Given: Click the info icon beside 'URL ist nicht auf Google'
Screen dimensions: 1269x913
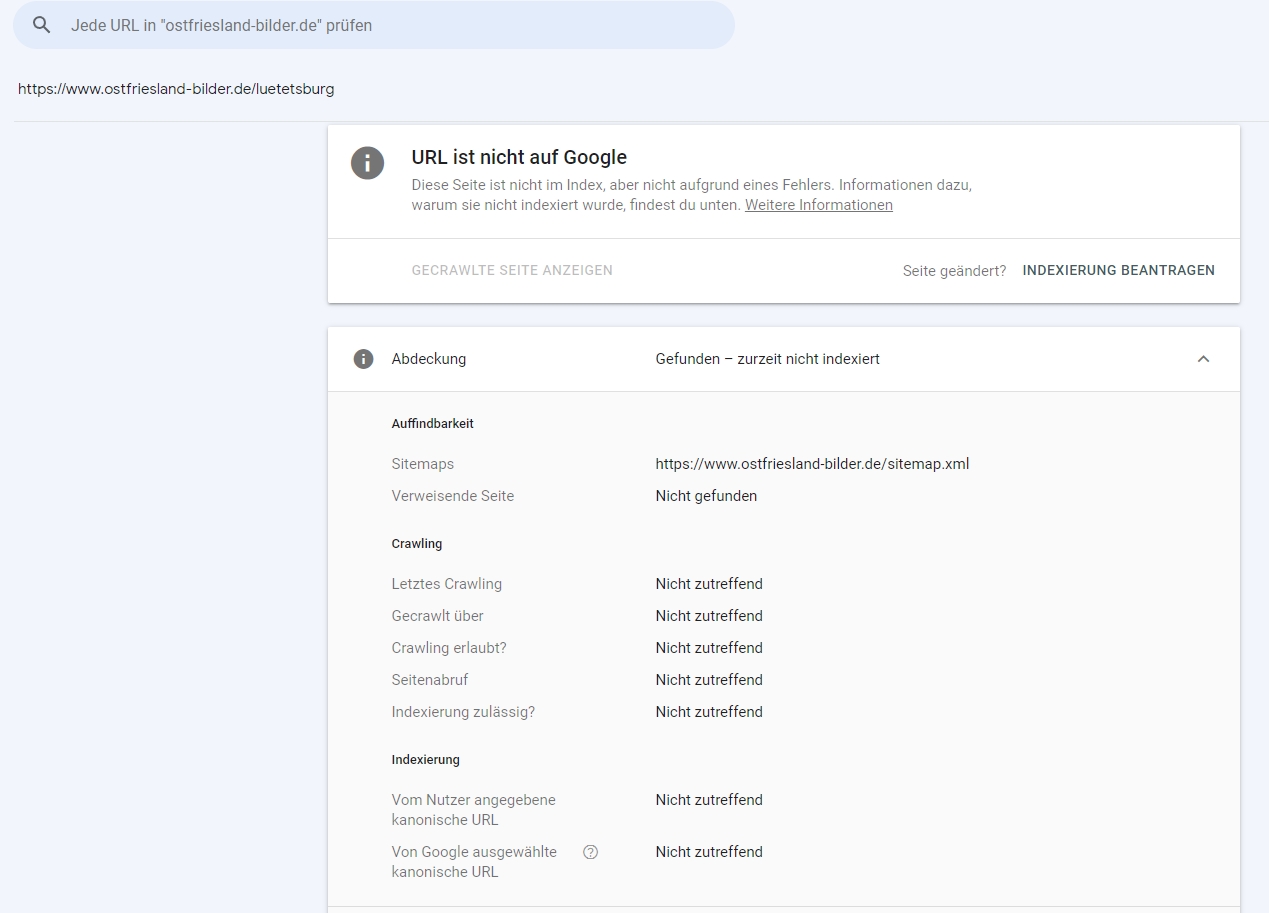Looking at the screenshot, I should (367, 163).
